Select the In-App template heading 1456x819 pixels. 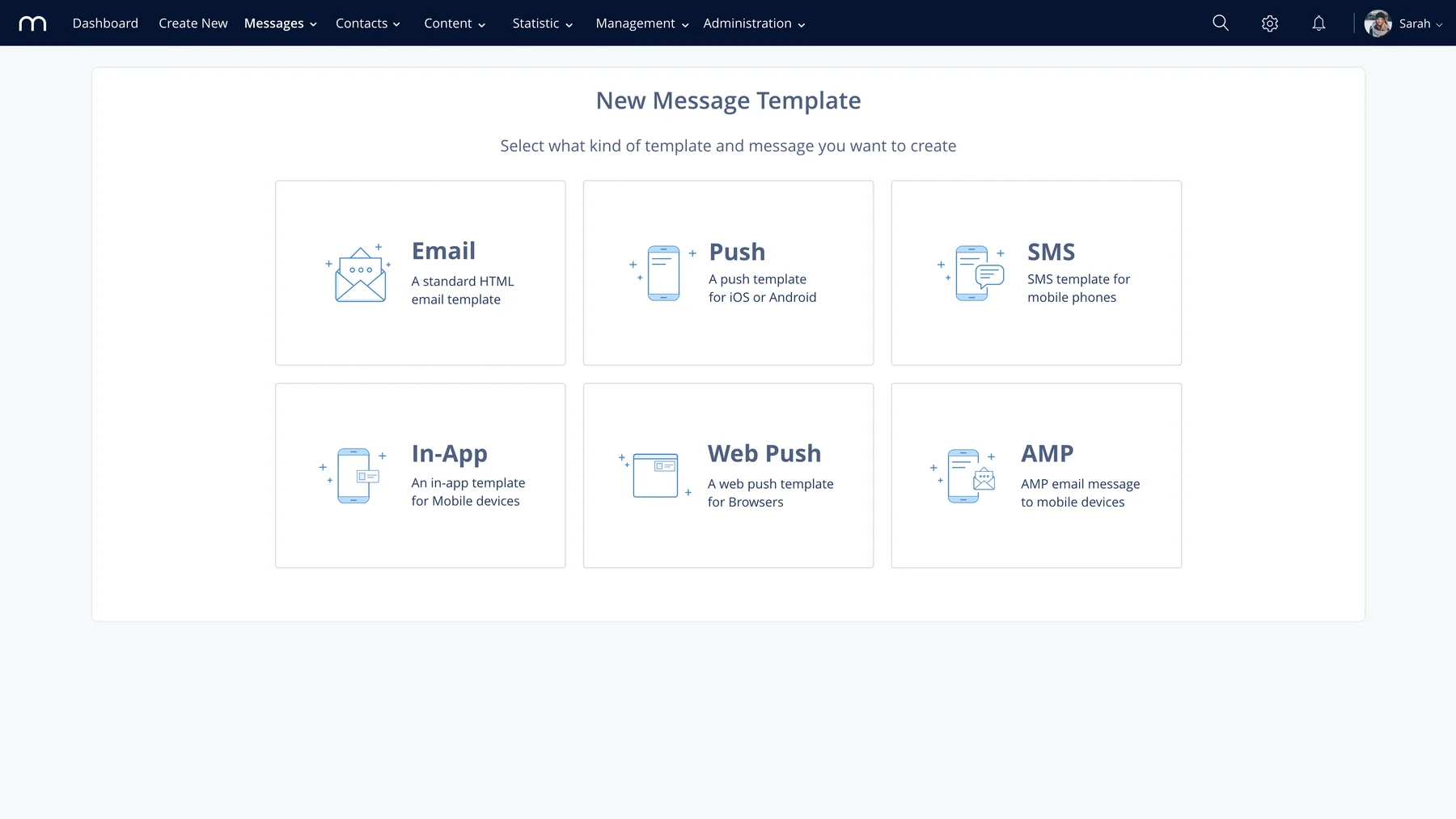[x=449, y=454]
